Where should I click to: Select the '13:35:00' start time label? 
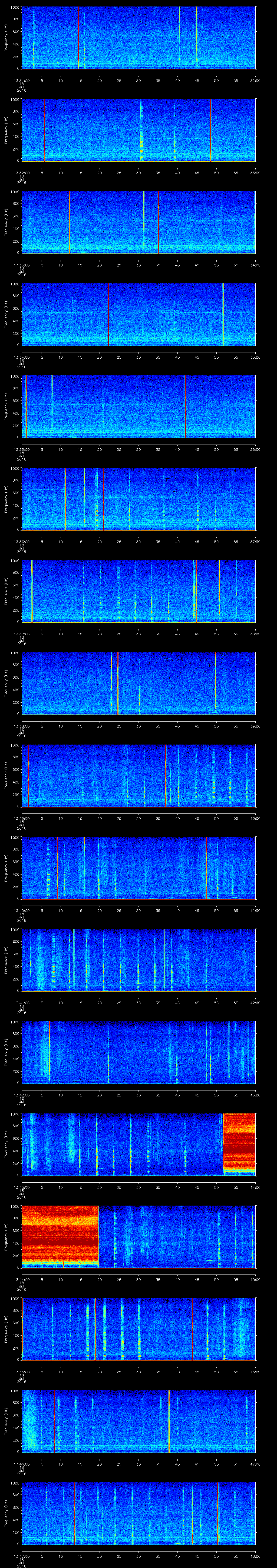22,449
